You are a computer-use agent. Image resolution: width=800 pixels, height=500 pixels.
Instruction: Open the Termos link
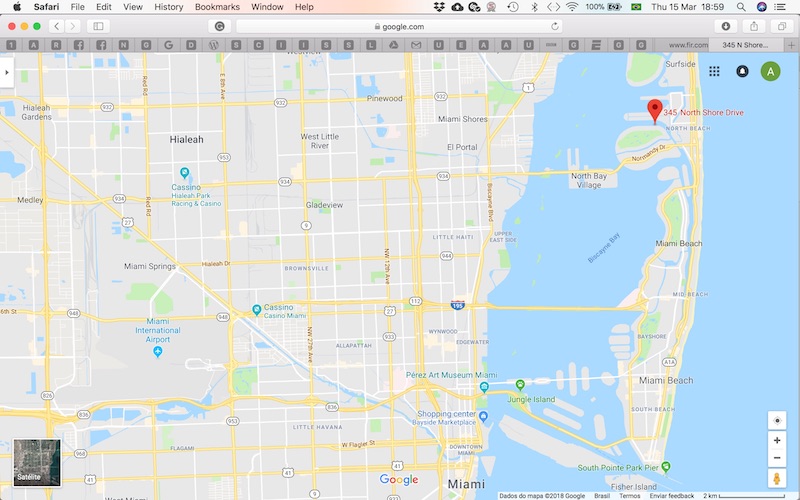click(630, 495)
